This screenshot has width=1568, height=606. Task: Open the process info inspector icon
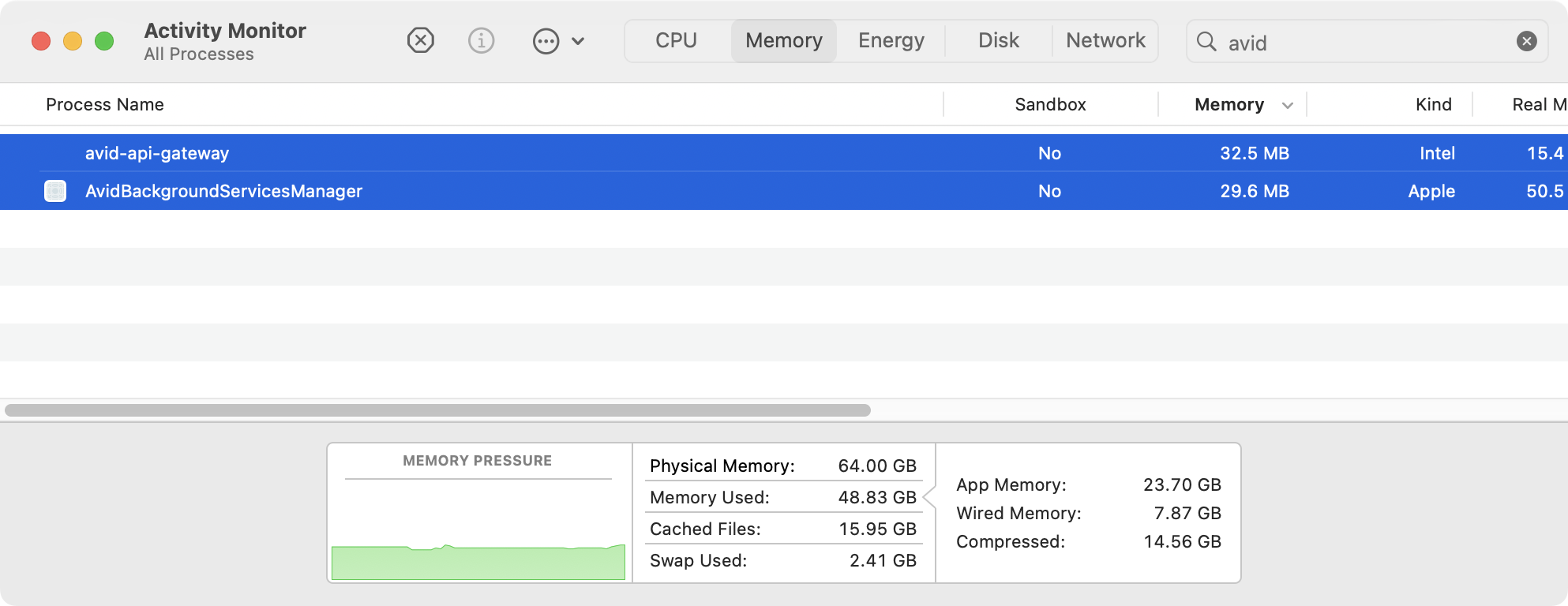[x=481, y=40]
